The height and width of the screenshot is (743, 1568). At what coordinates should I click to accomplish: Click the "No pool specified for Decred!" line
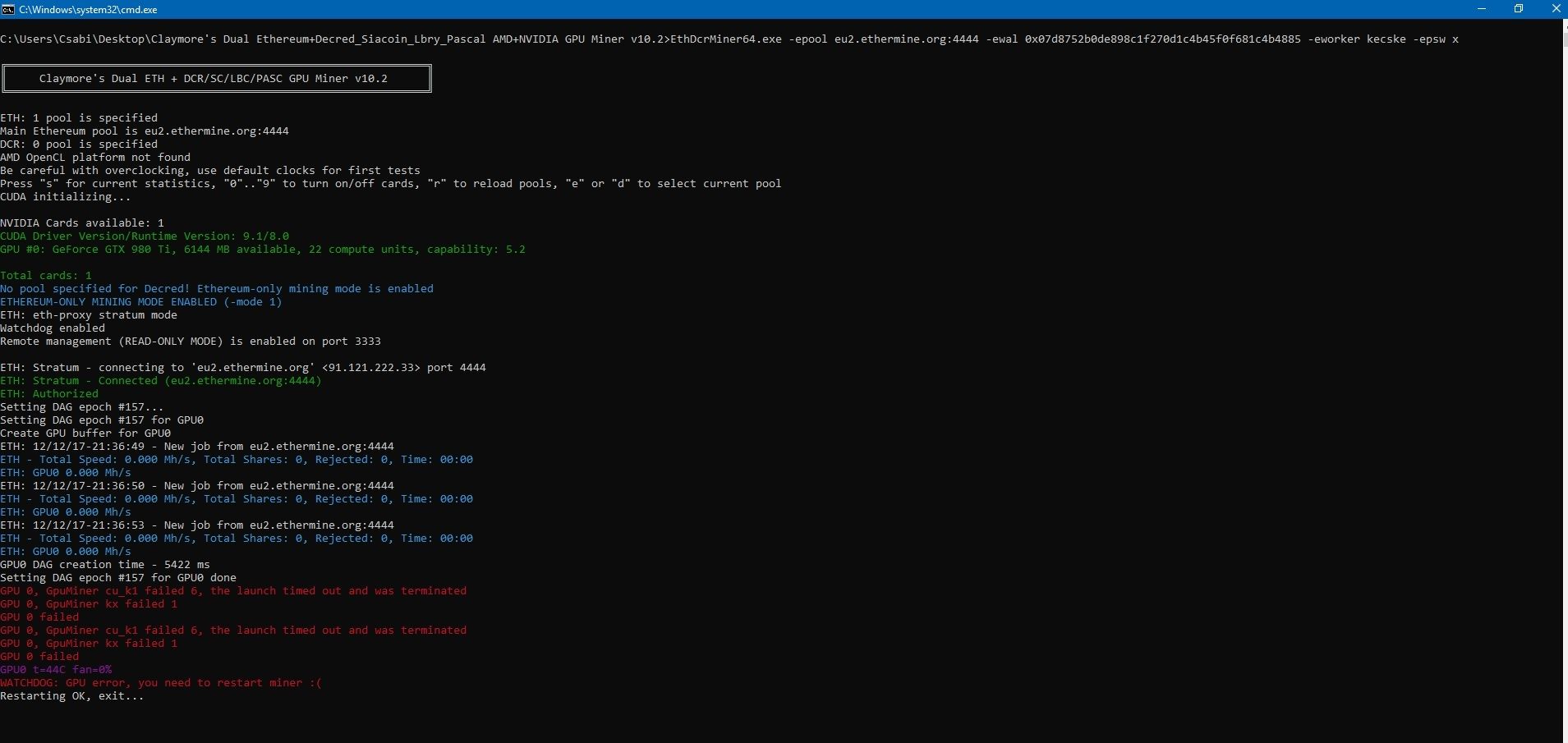[217, 289]
